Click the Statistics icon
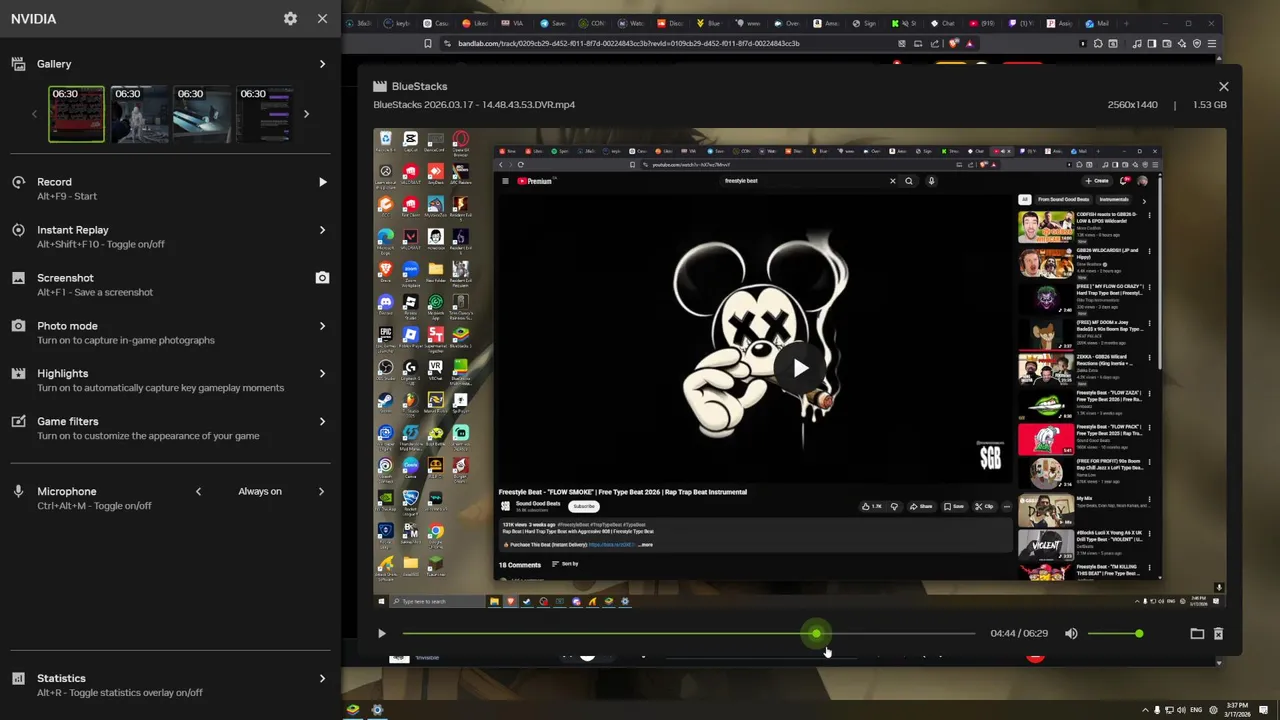This screenshot has width=1280, height=720. (18, 678)
